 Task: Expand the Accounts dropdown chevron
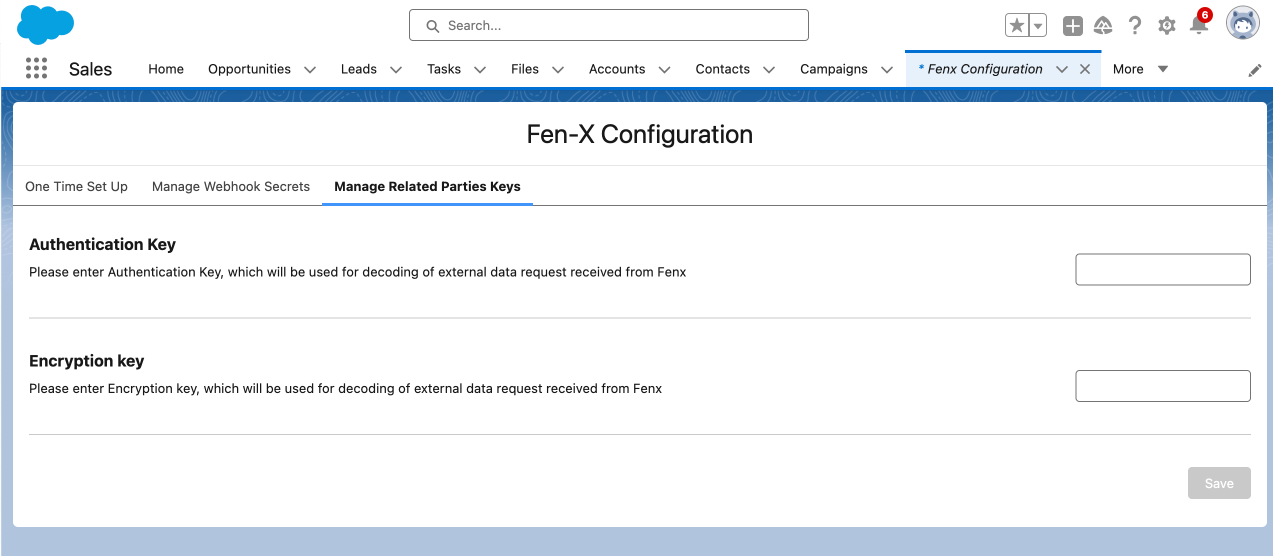coord(664,70)
